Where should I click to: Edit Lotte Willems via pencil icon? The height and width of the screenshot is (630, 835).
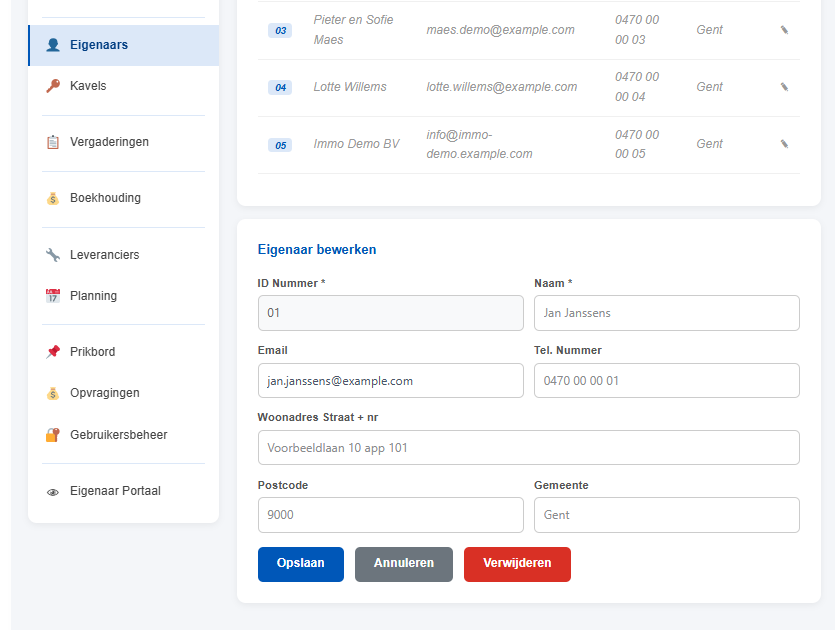(784, 87)
